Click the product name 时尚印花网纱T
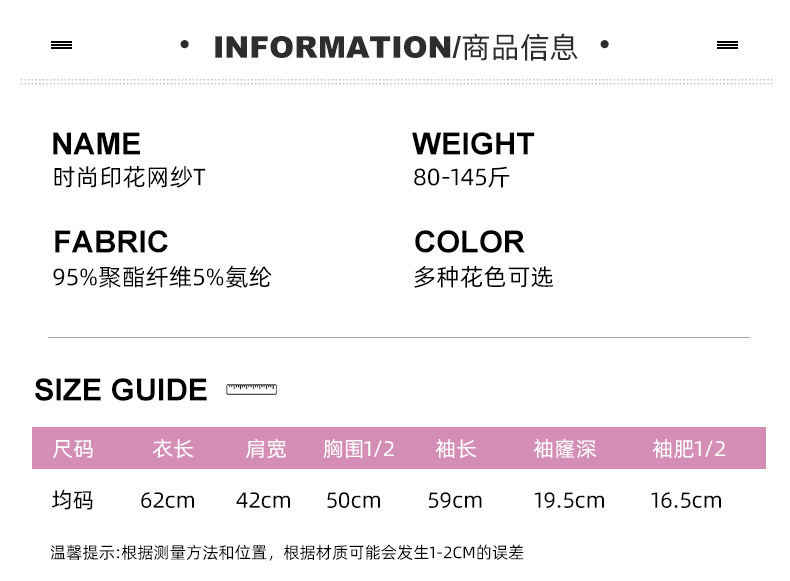 click(x=129, y=178)
